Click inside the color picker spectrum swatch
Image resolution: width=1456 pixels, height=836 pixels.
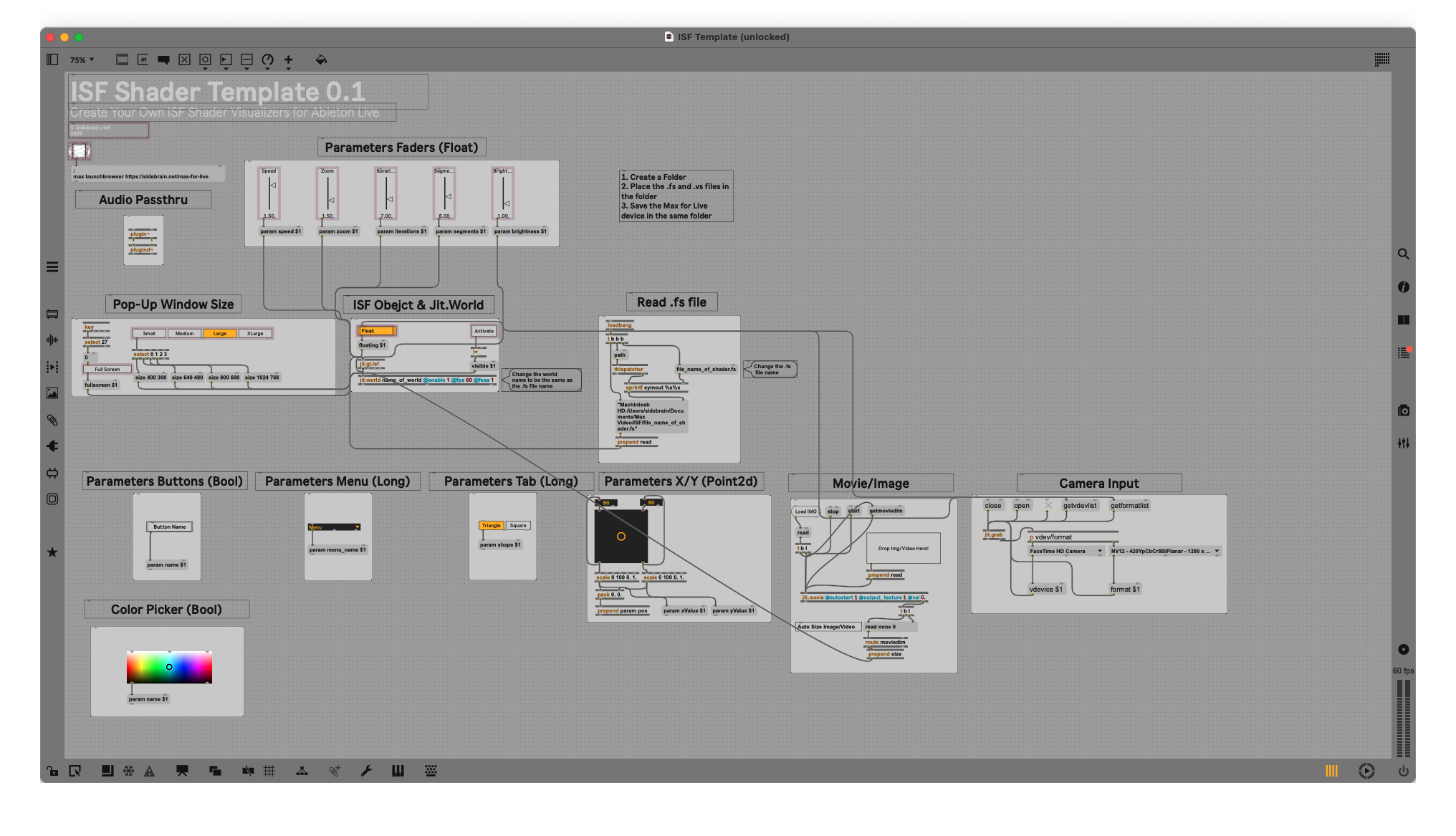[x=169, y=667]
